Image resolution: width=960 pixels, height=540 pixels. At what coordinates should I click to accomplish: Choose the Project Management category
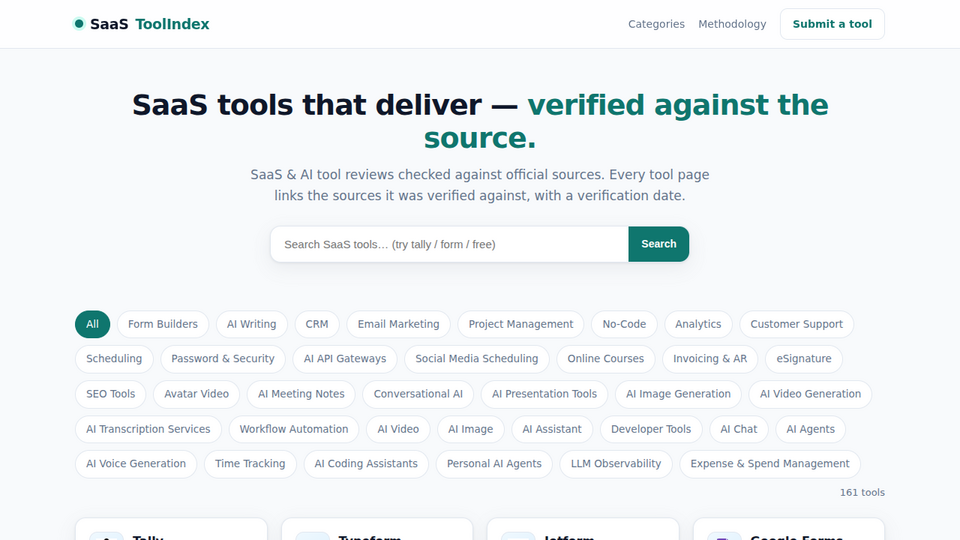coord(521,324)
